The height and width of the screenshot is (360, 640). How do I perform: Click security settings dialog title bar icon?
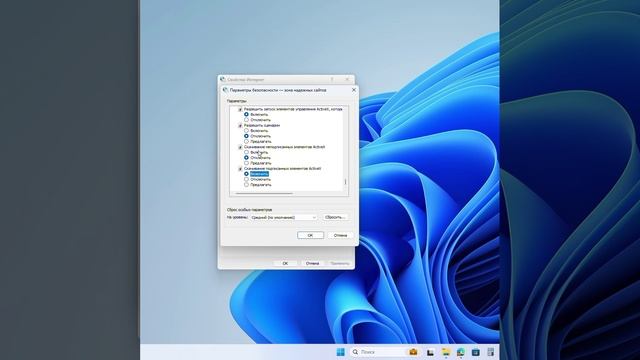tap(225, 90)
